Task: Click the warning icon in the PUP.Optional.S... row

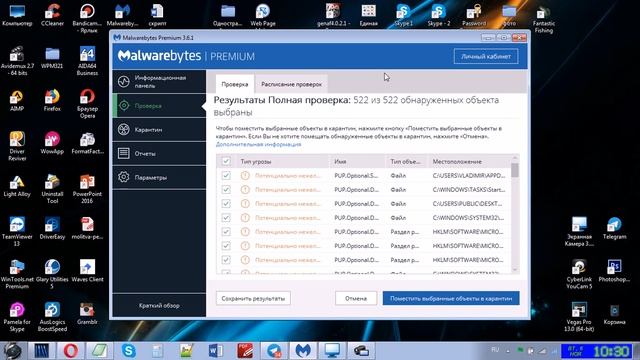Action: [x=245, y=176]
